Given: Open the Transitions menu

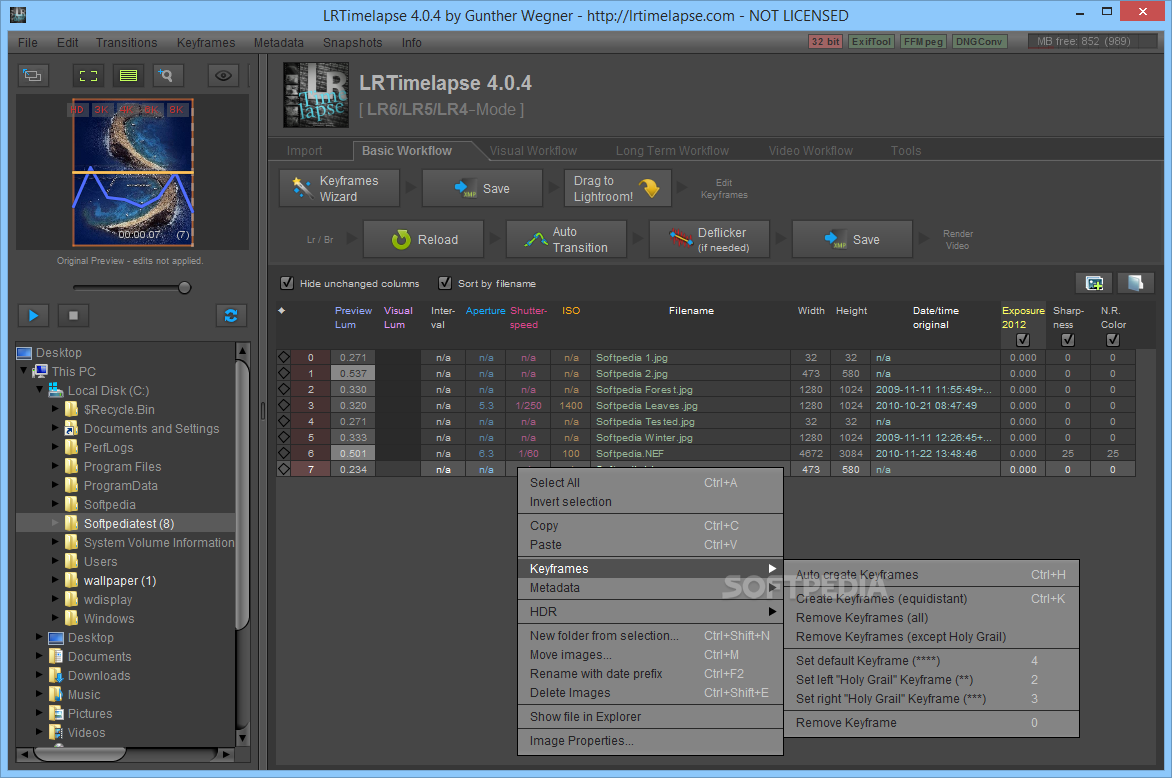Looking at the screenshot, I should [x=126, y=43].
